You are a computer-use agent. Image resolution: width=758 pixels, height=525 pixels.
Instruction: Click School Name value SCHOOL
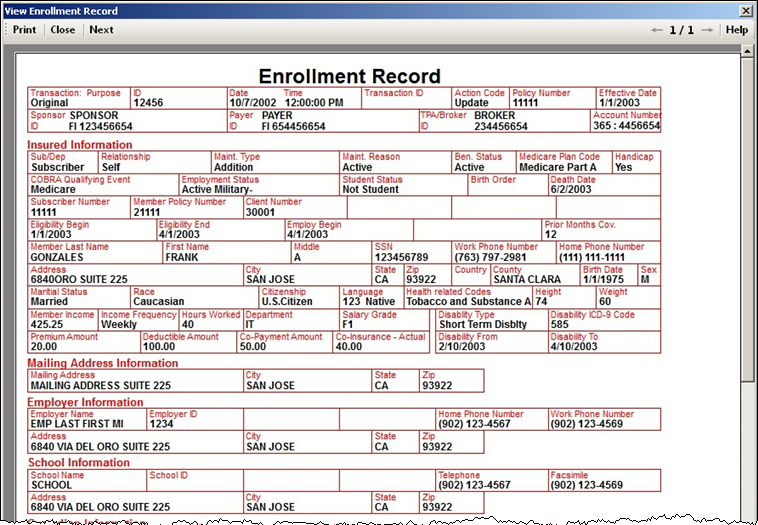(x=51, y=485)
